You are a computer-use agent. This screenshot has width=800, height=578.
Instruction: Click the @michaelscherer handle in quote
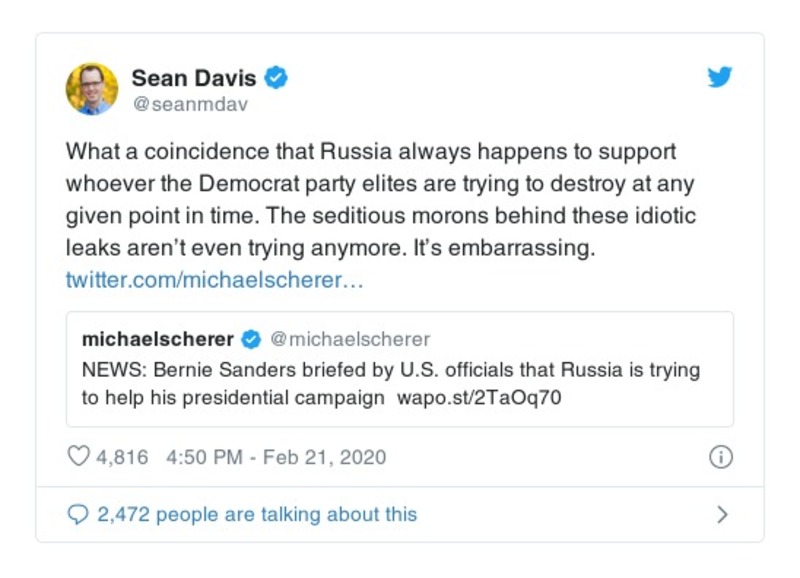(351, 338)
